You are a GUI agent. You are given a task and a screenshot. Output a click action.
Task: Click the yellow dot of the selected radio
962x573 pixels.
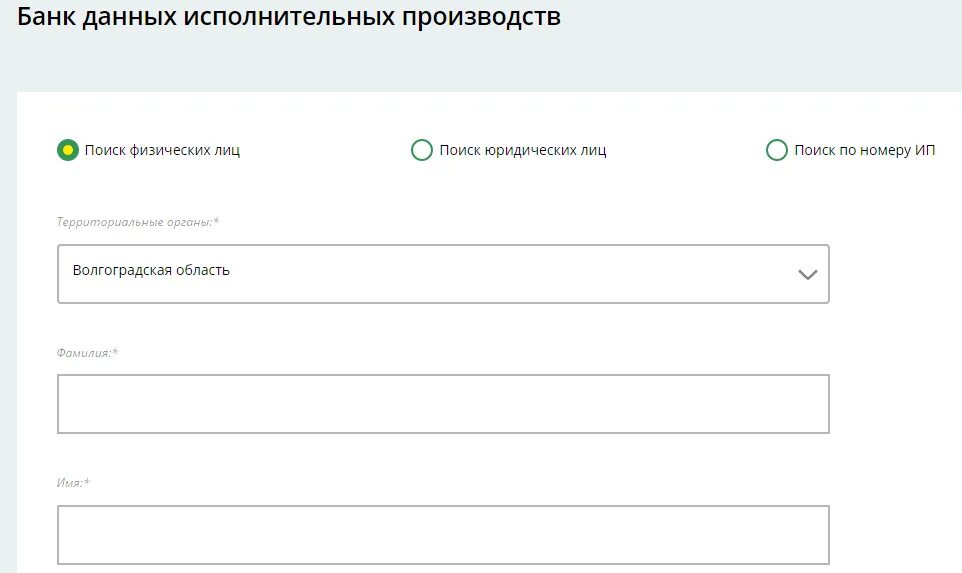[x=67, y=150]
